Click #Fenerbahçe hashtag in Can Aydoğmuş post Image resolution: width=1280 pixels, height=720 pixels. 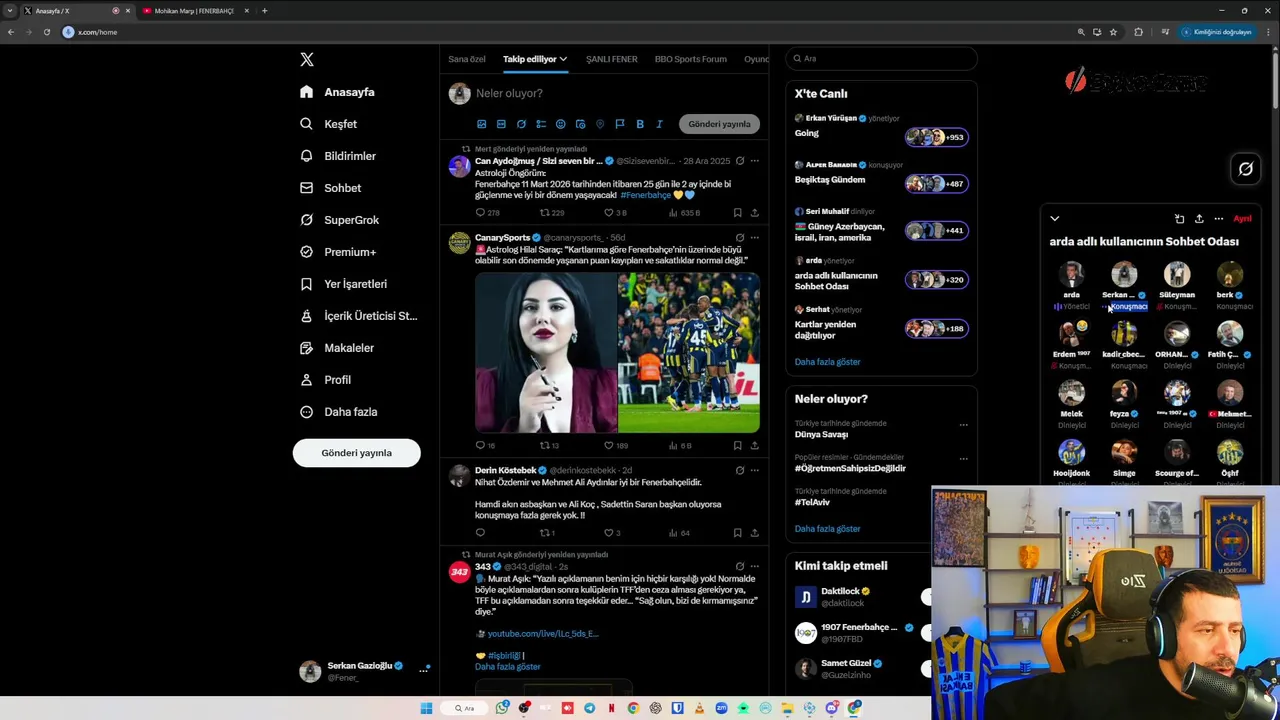(x=646, y=195)
